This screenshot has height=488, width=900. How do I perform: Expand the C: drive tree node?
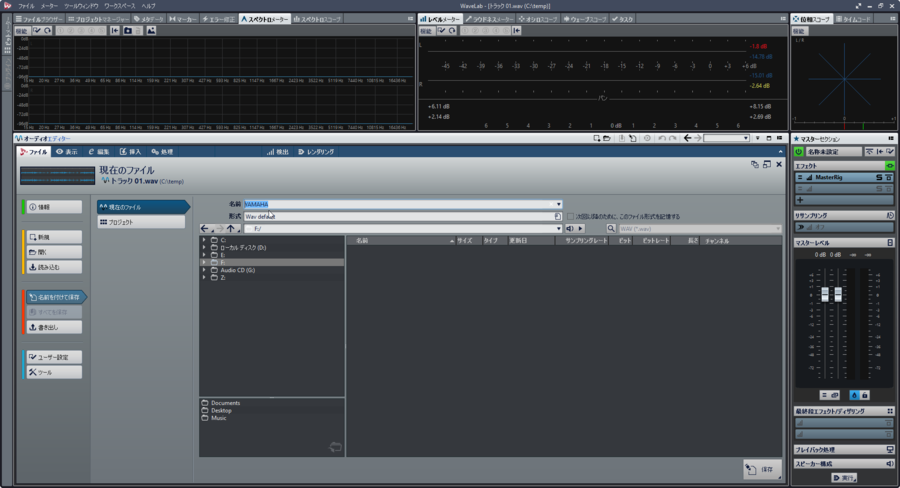point(204,240)
